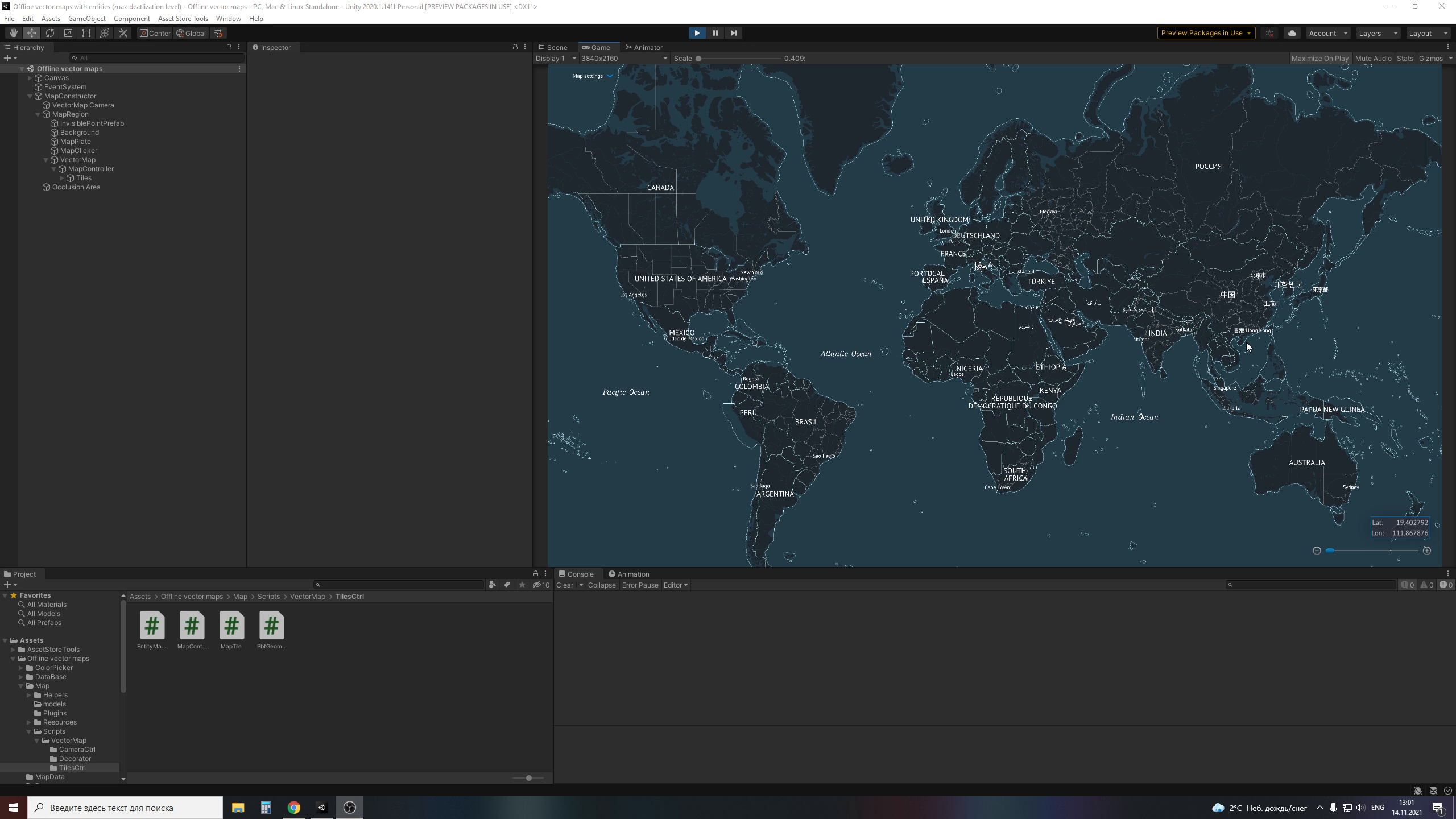Viewport: 1456px width, 819px height.
Task: Expand the MapRegion hierarchy node
Action: (37, 114)
